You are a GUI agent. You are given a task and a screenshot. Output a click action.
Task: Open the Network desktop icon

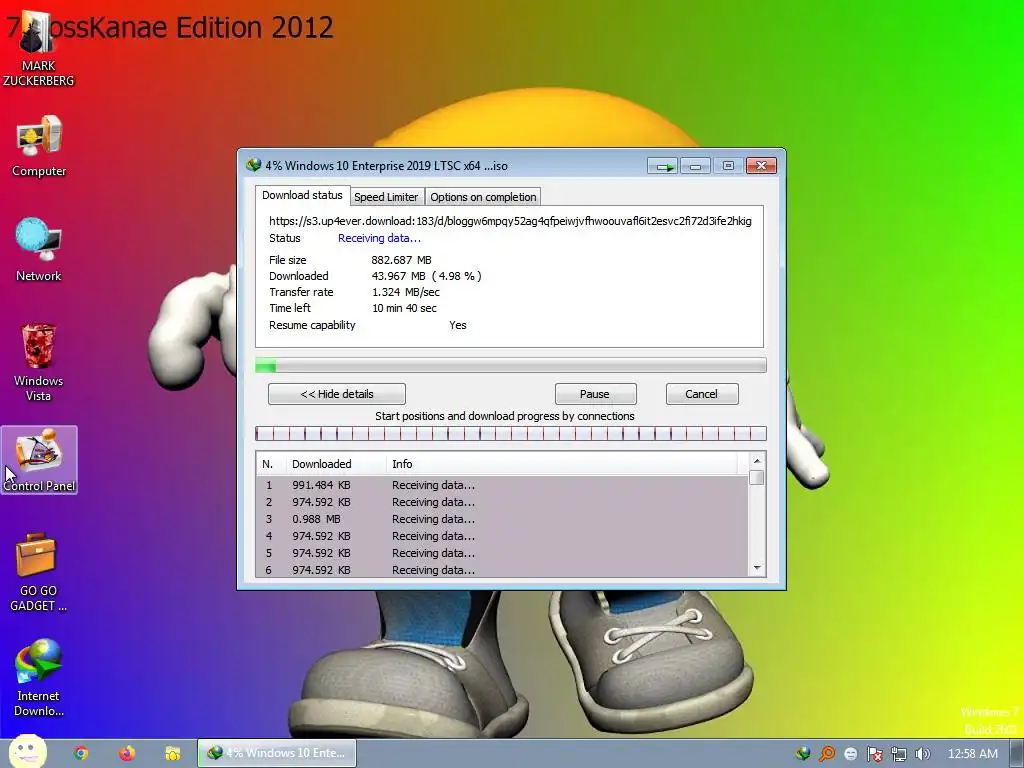(x=39, y=249)
